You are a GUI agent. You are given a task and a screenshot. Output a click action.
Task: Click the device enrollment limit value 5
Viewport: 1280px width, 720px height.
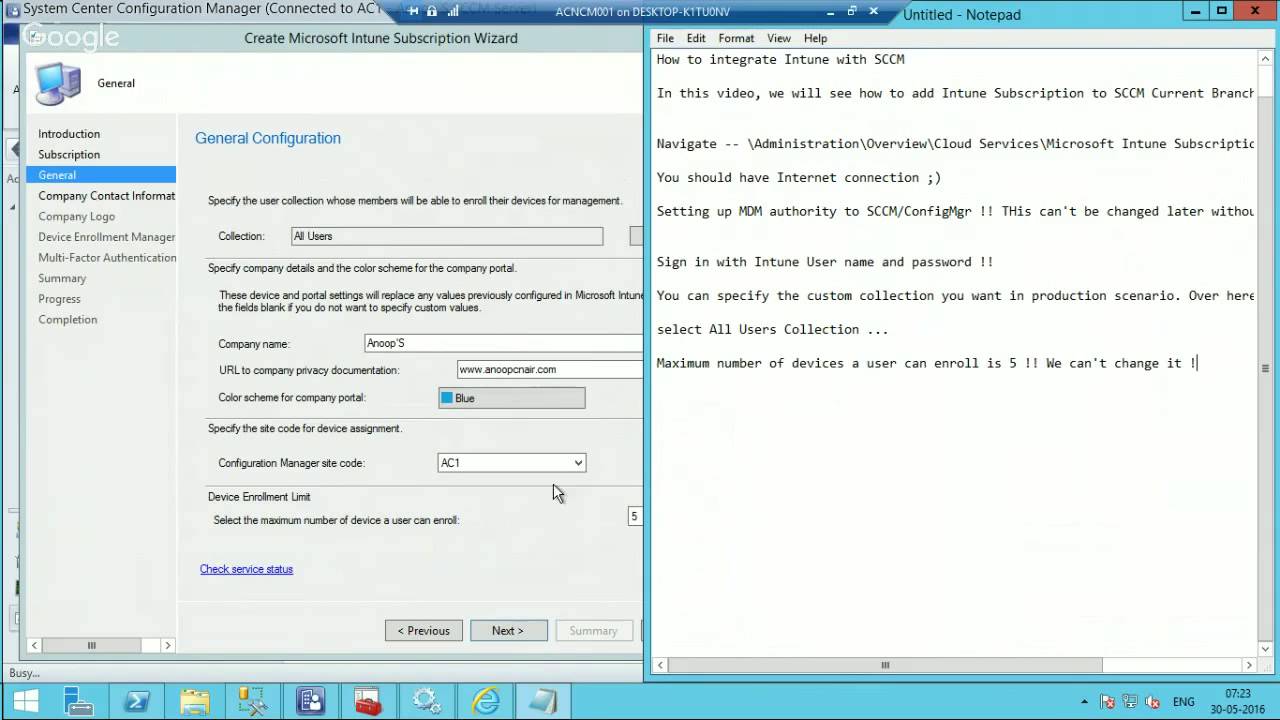[635, 517]
